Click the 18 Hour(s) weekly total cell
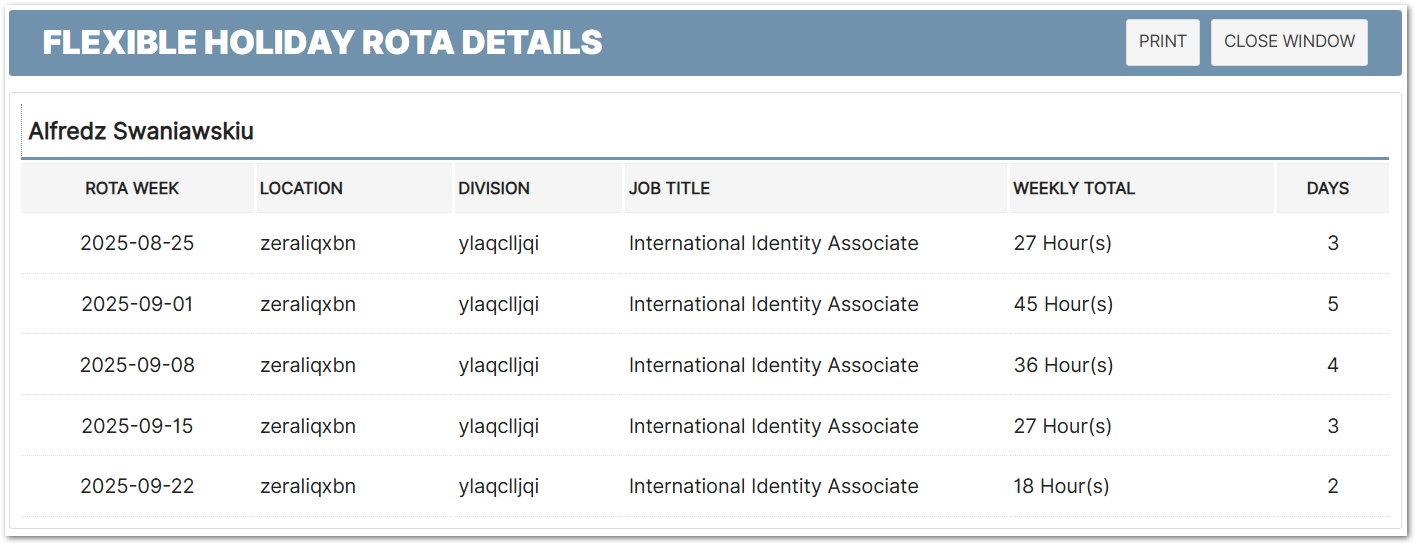Screen dimensions: 1418x545 (1061, 487)
